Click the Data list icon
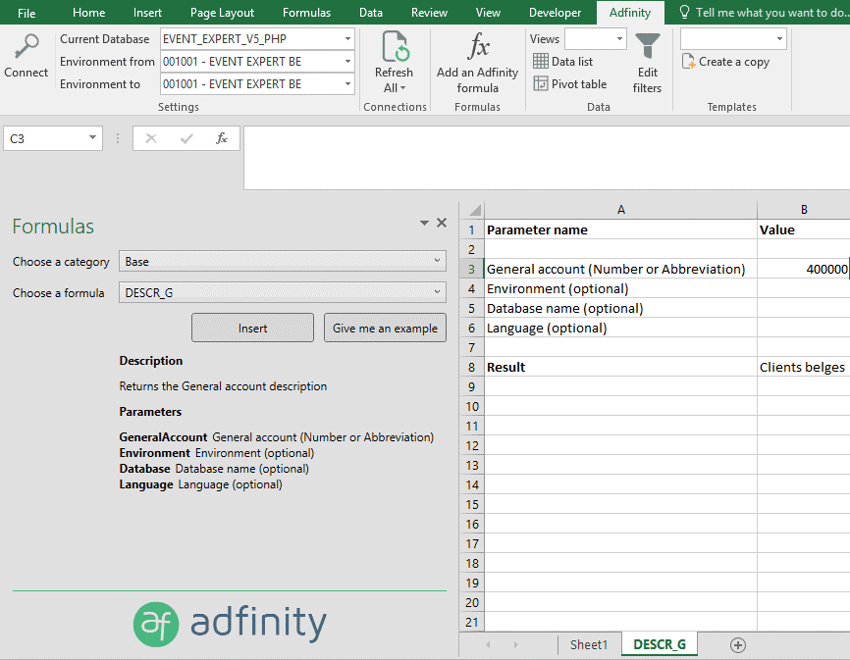The width and height of the screenshot is (850, 660). click(541, 62)
